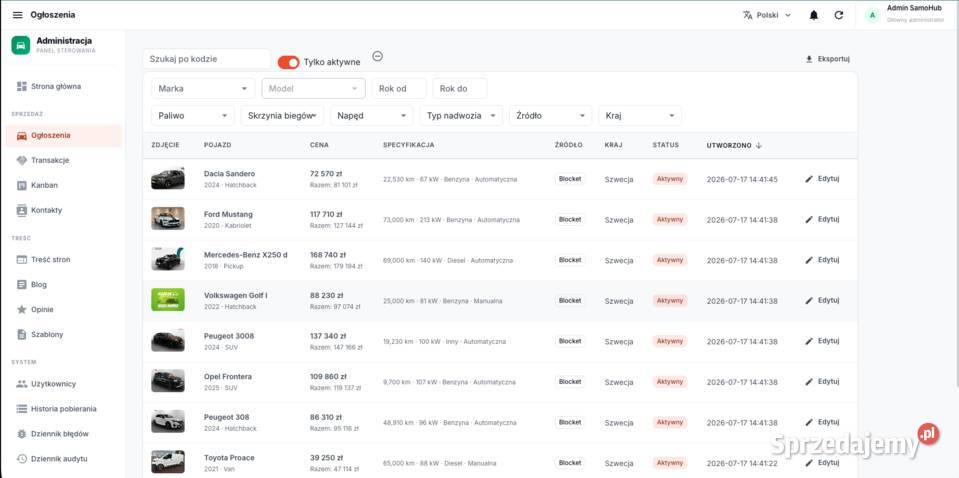
Task: Expand the Marka dropdown
Action: pyautogui.click(x=203, y=89)
